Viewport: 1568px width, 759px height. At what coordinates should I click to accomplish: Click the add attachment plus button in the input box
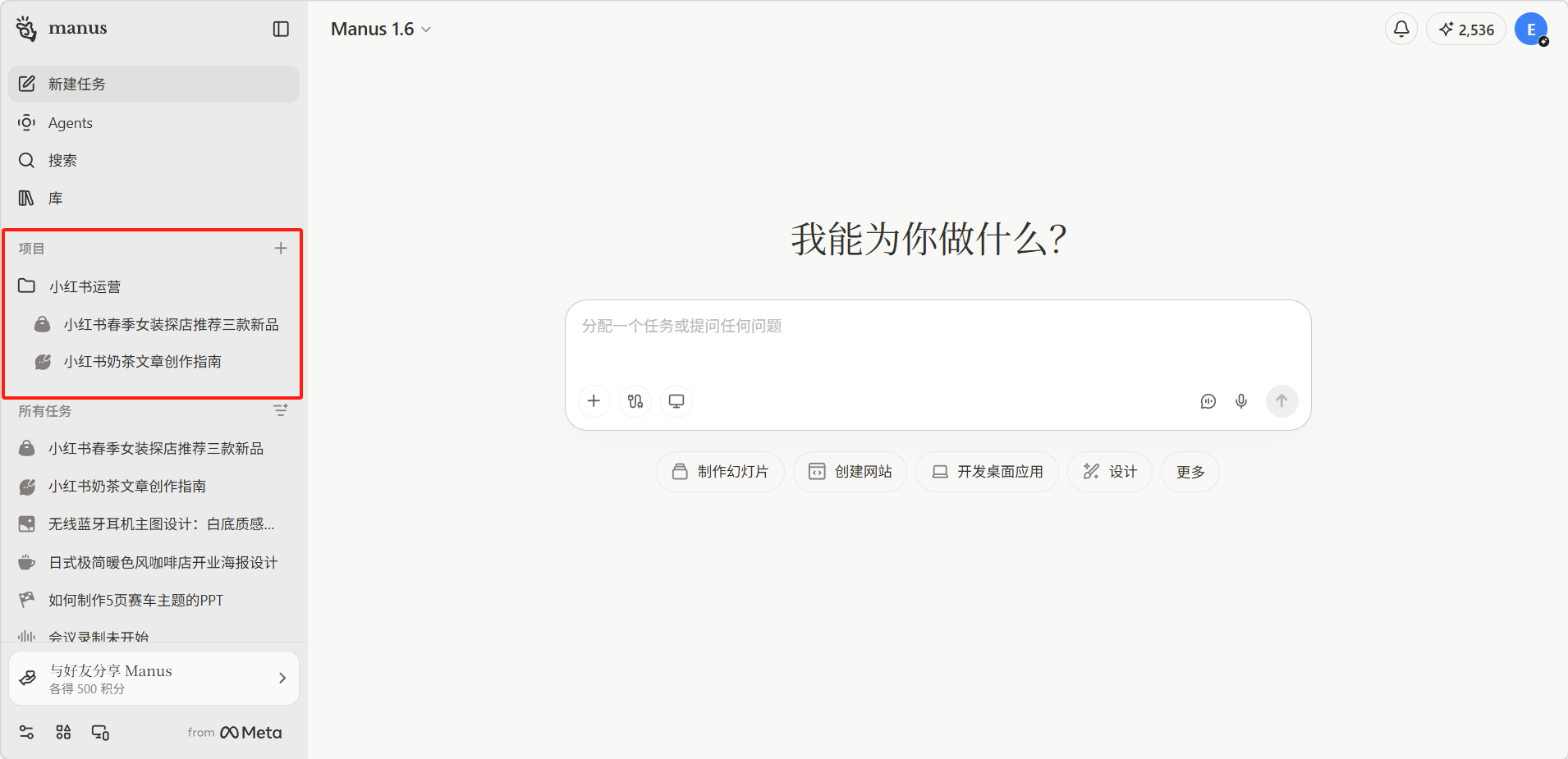click(594, 401)
